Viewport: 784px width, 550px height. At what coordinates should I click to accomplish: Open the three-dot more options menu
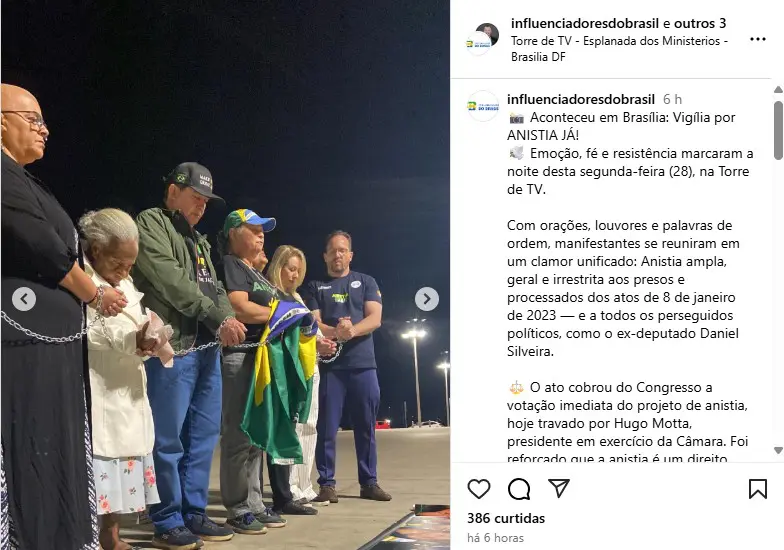758,39
